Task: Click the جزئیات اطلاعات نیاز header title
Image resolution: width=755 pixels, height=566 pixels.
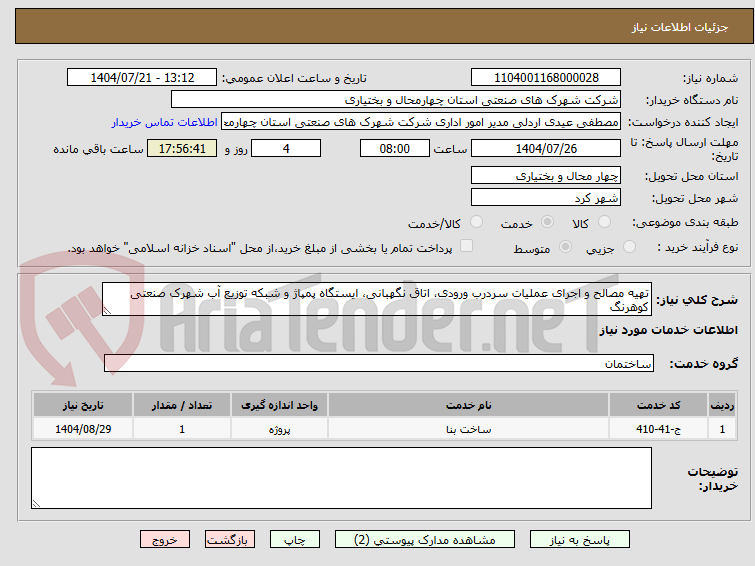Action: pyautogui.click(x=680, y=27)
